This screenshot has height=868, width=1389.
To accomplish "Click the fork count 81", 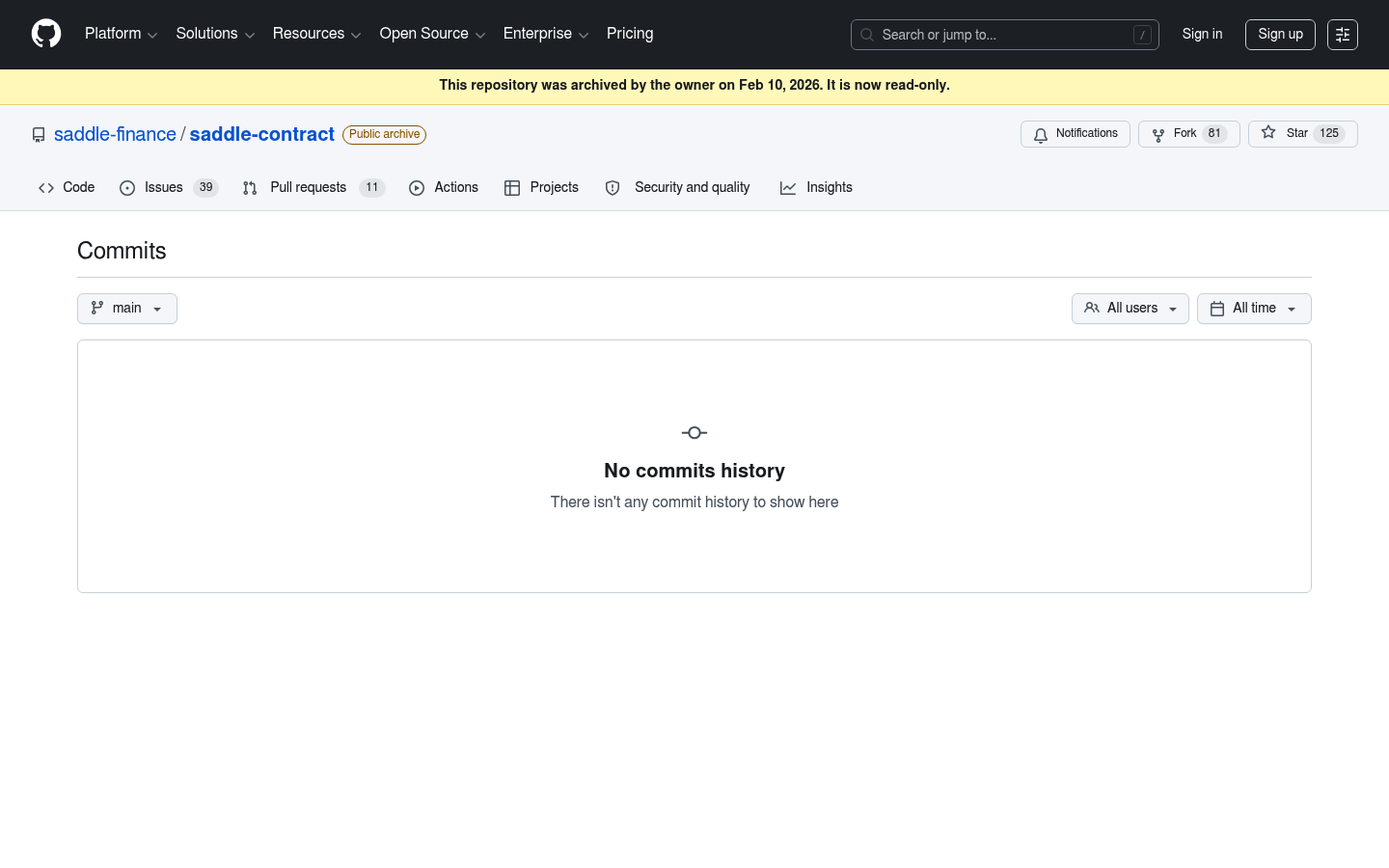I will (x=1214, y=134).
